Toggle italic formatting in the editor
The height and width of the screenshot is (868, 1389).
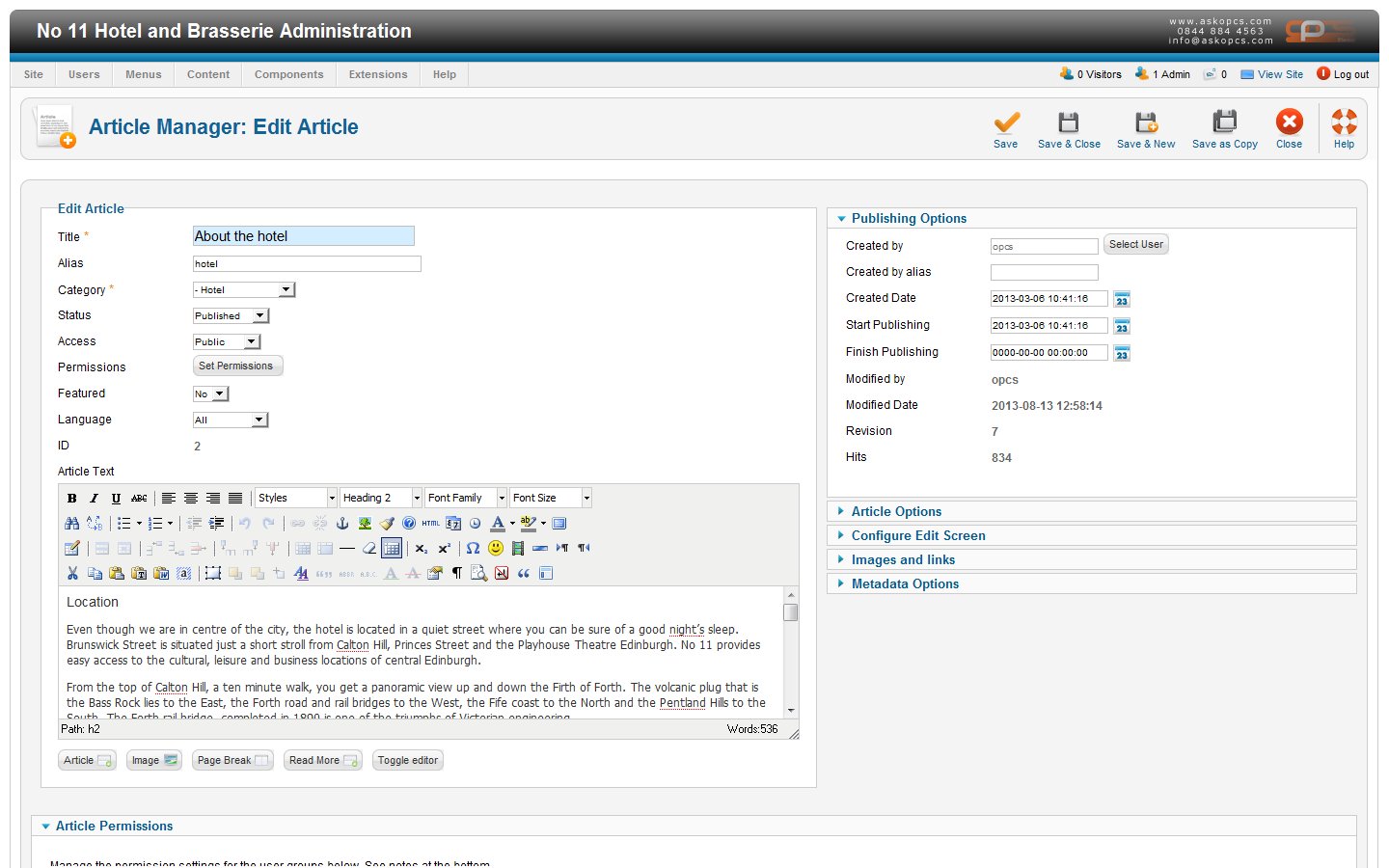[x=94, y=499]
